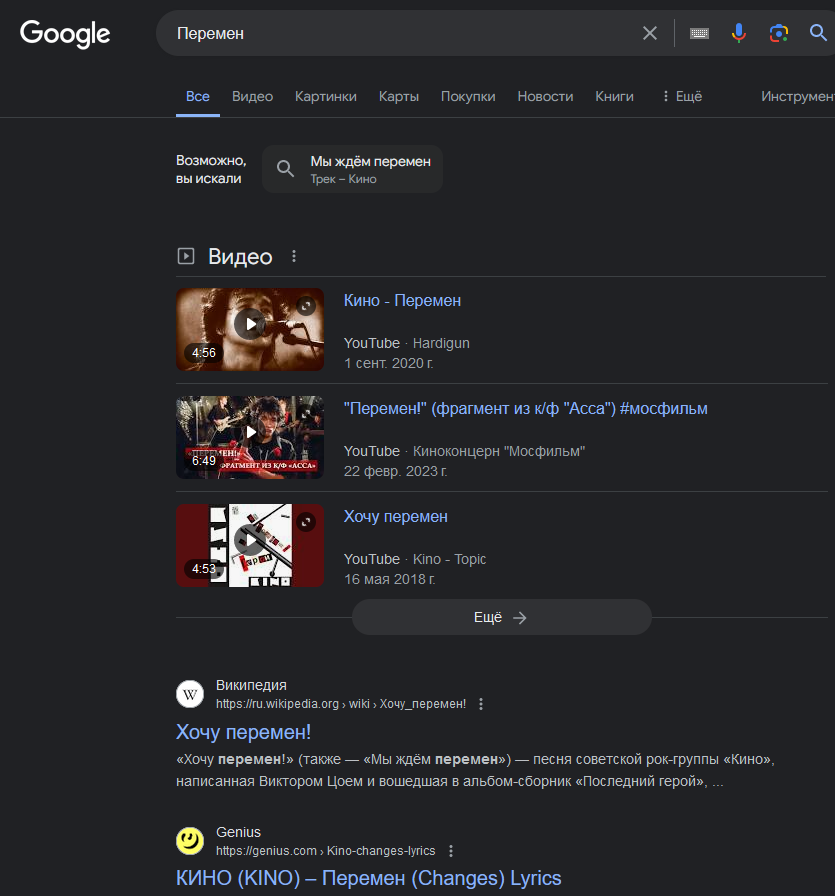This screenshot has width=835, height=896.
Task: Open Хочу перемен video link
Action: point(395,517)
